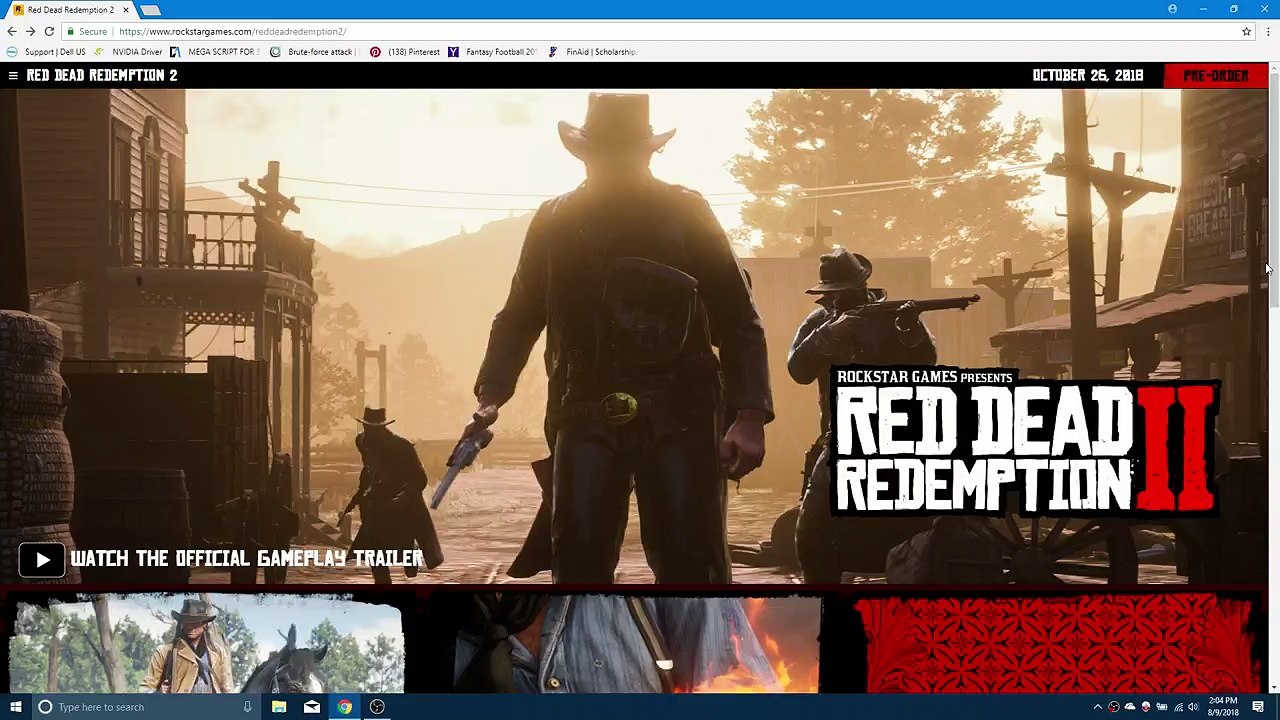Click the Chrome profile account icon
Viewport: 1280px width, 720px height.
coord(1172,9)
